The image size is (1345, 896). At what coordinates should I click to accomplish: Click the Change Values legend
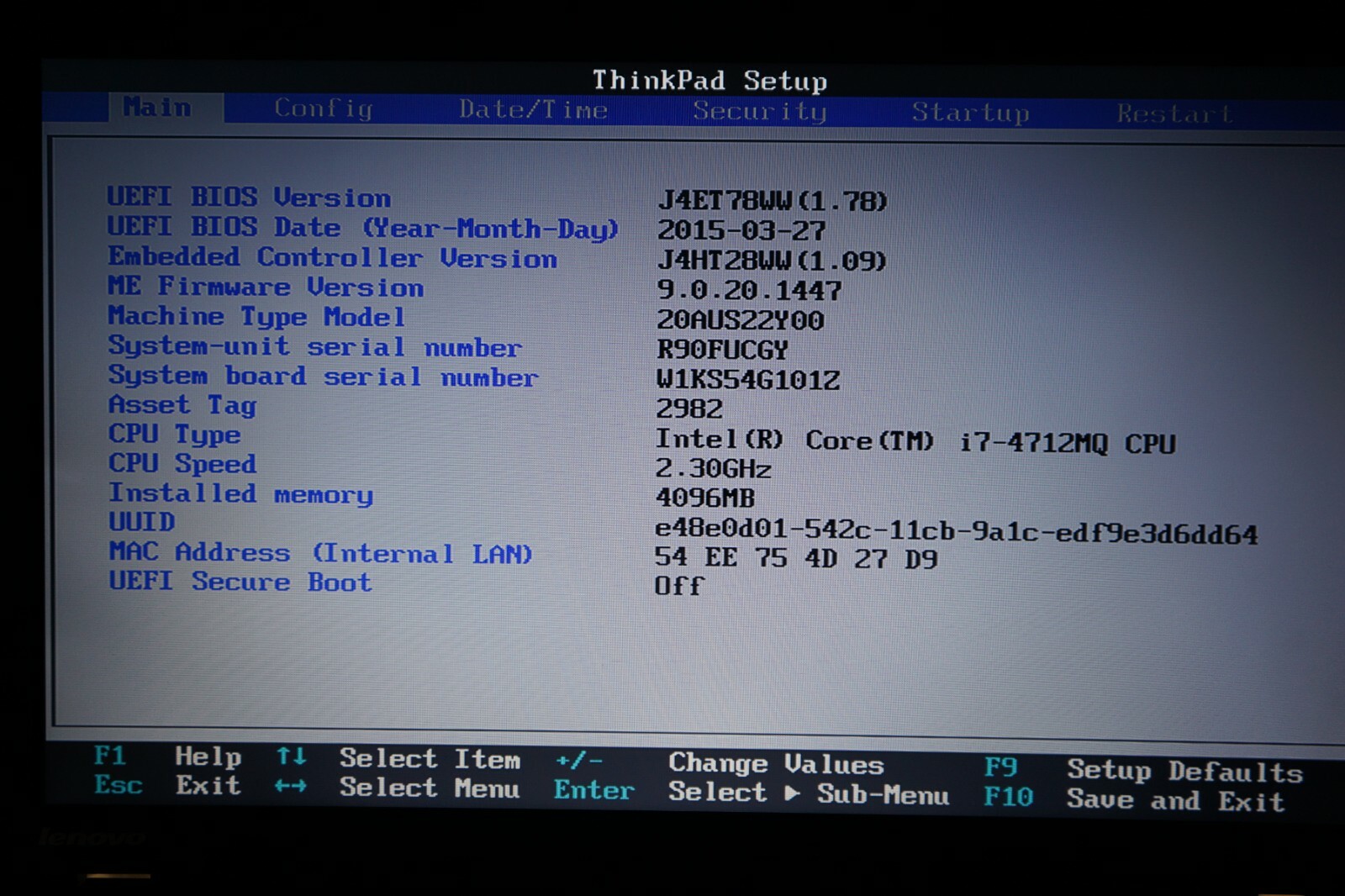pos(777,764)
